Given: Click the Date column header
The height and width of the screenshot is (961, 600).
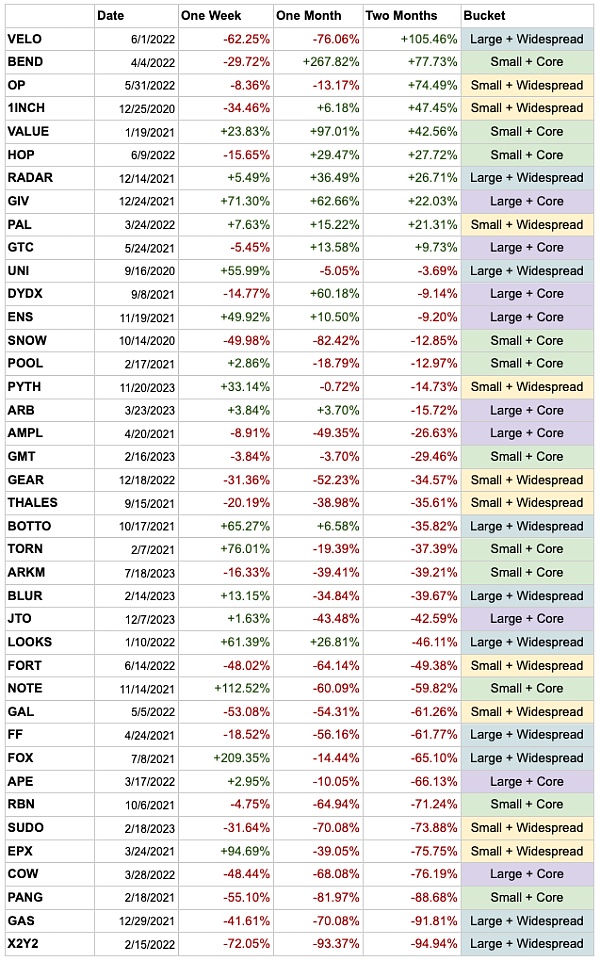Looking at the screenshot, I should 111,15.
